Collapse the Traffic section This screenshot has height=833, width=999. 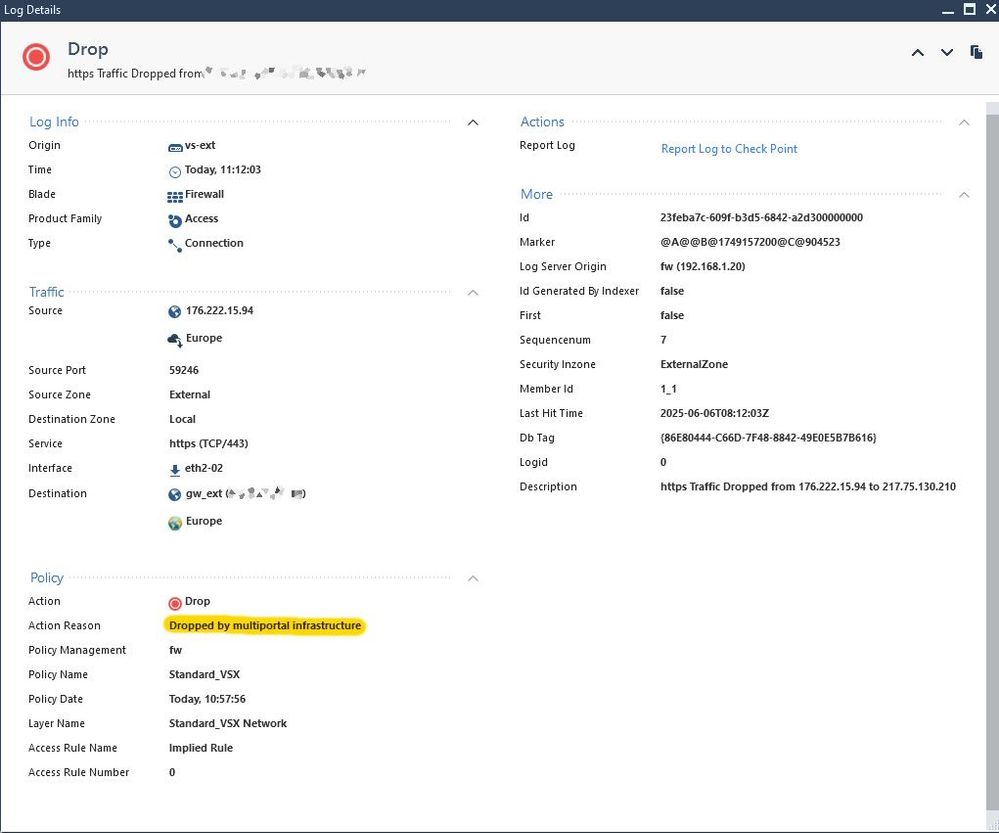click(x=473, y=293)
